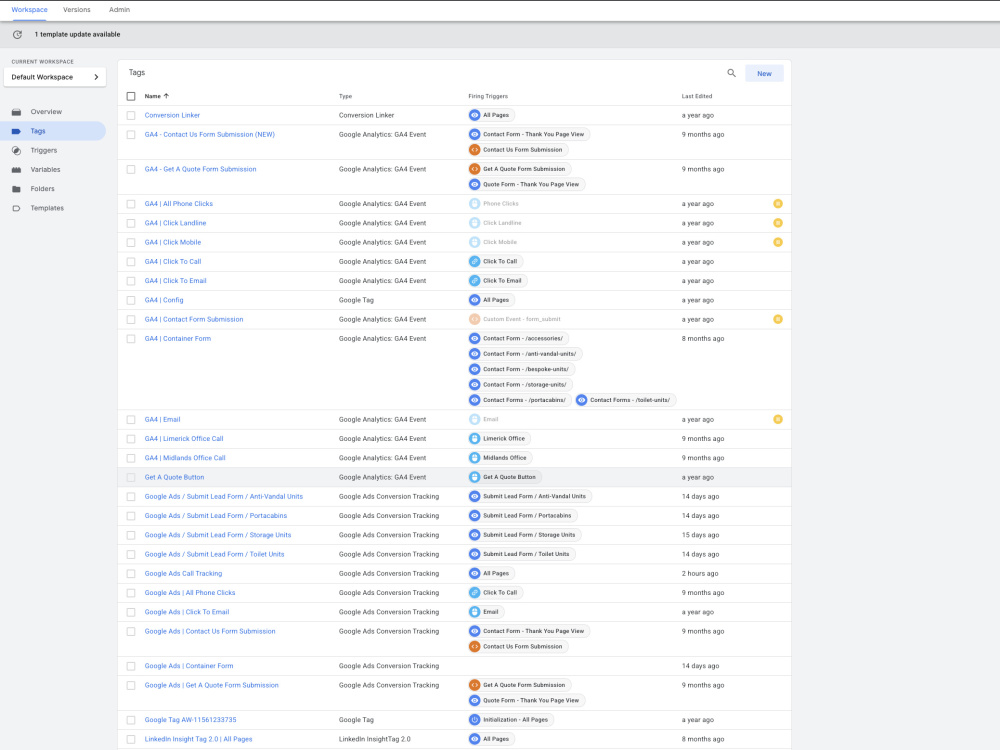The height and width of the screenshot is (750, 1000).
Task: Click '2 hours ago' last edited cell
Action: [x=700, y=574]
